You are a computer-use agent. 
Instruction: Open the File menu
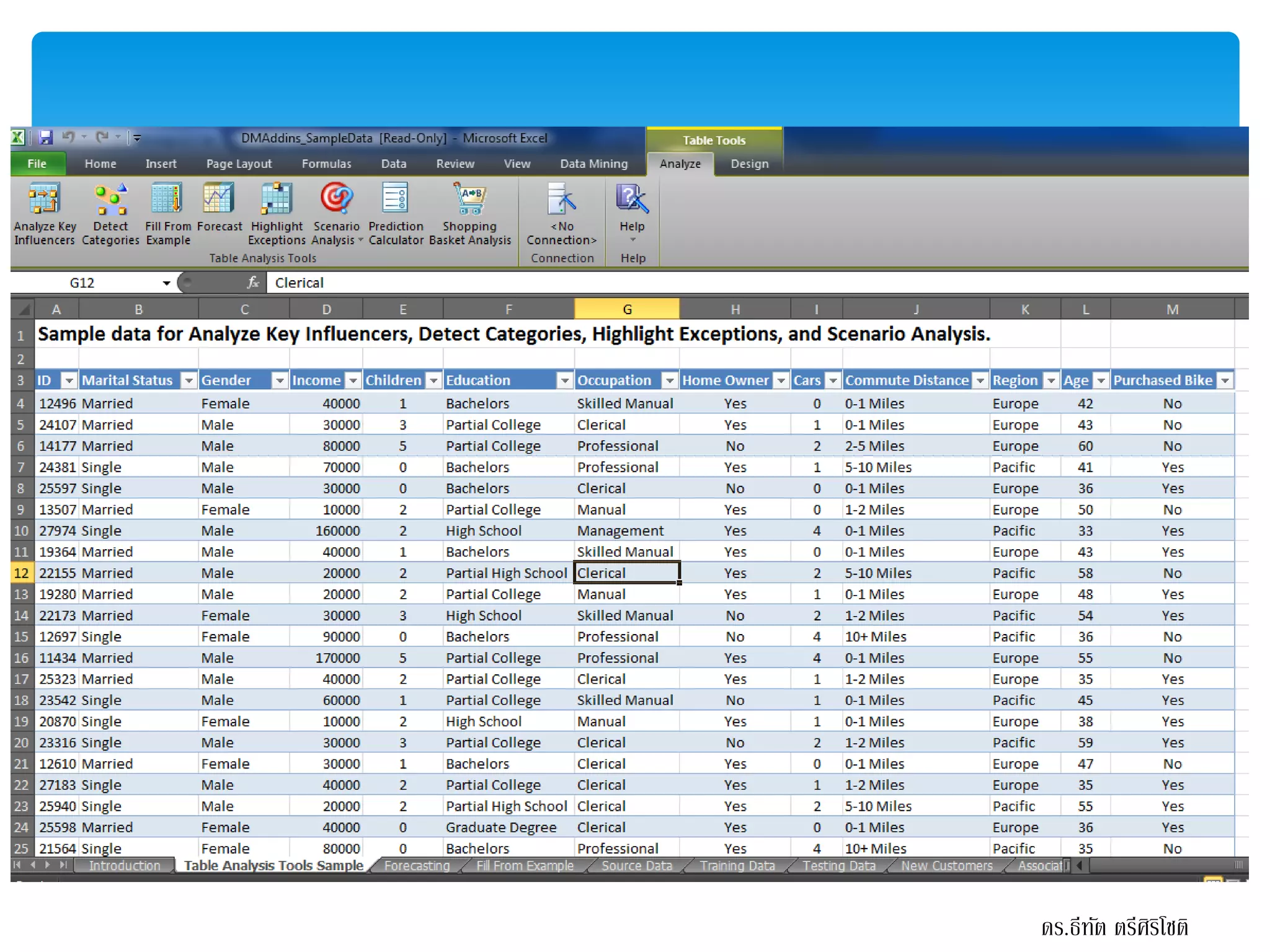[x=37, y=164]
